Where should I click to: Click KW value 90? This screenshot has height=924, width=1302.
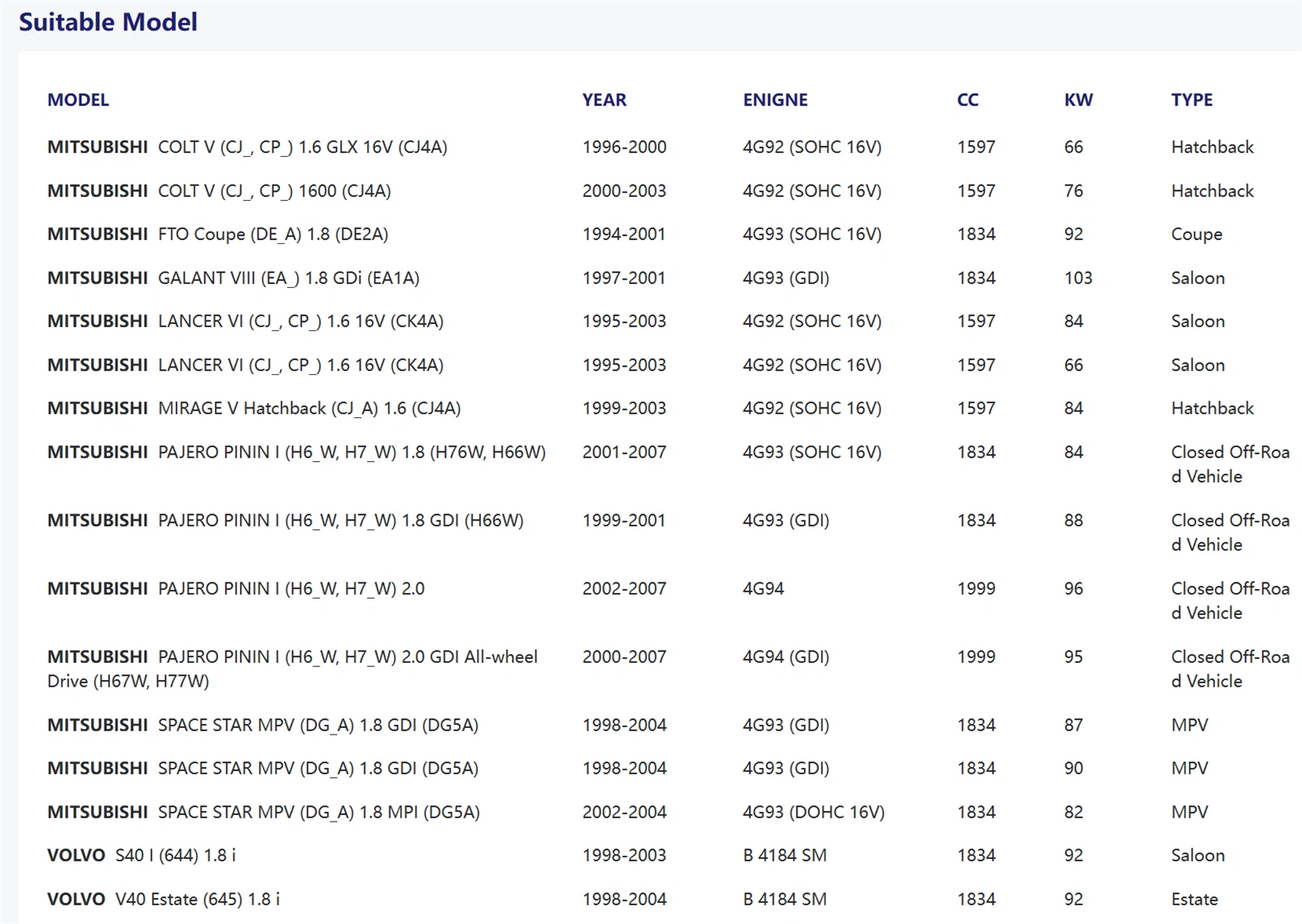tap(1073, 769)
